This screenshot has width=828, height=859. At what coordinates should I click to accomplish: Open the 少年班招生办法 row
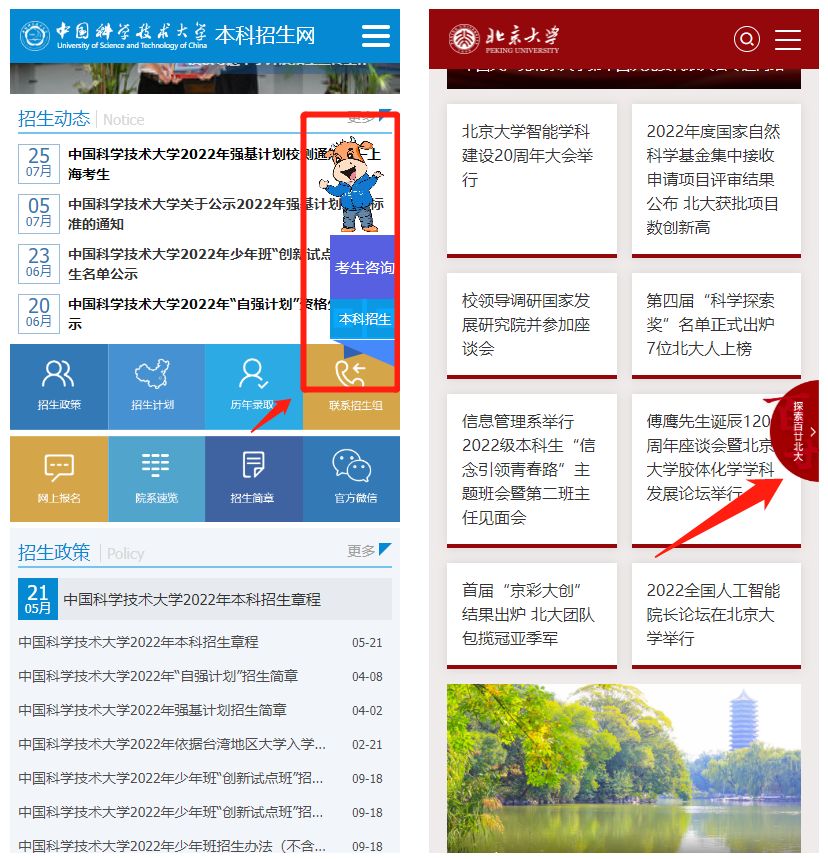click(x=201, y=846)
